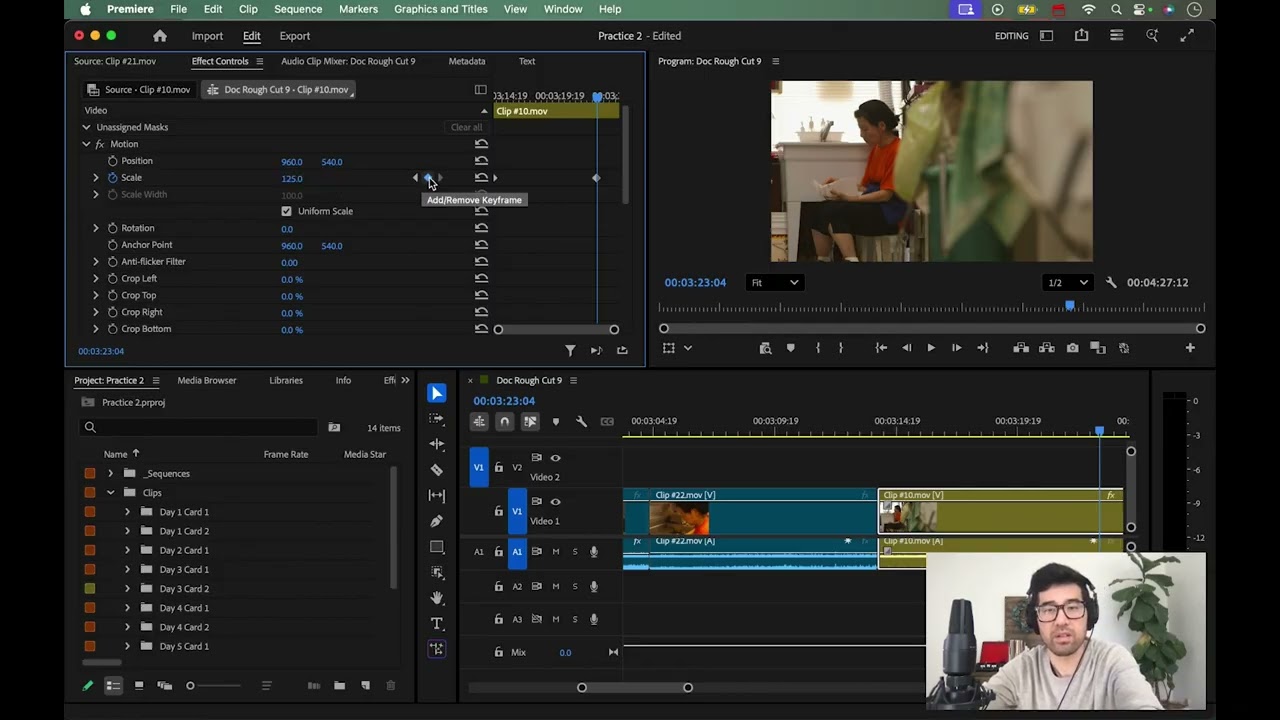Screen dimensions: 1280x720
Task: Reset the Rotation parameter
Action: point(481,228)
